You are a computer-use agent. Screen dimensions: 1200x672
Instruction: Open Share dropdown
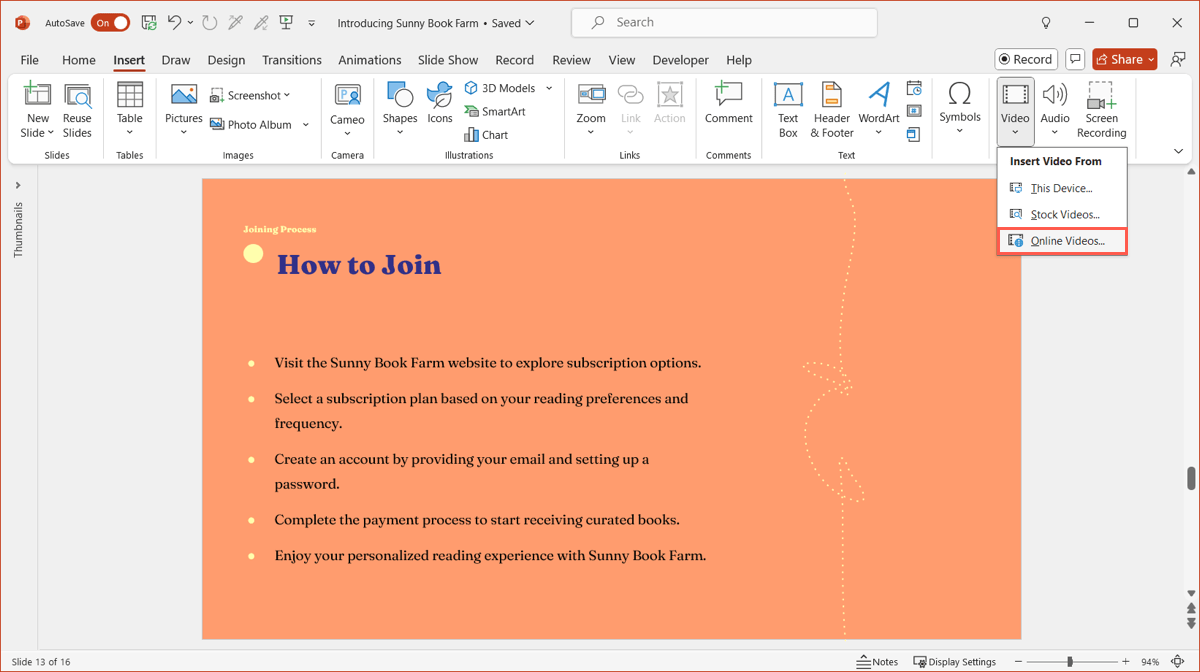tap(1125, 59)
